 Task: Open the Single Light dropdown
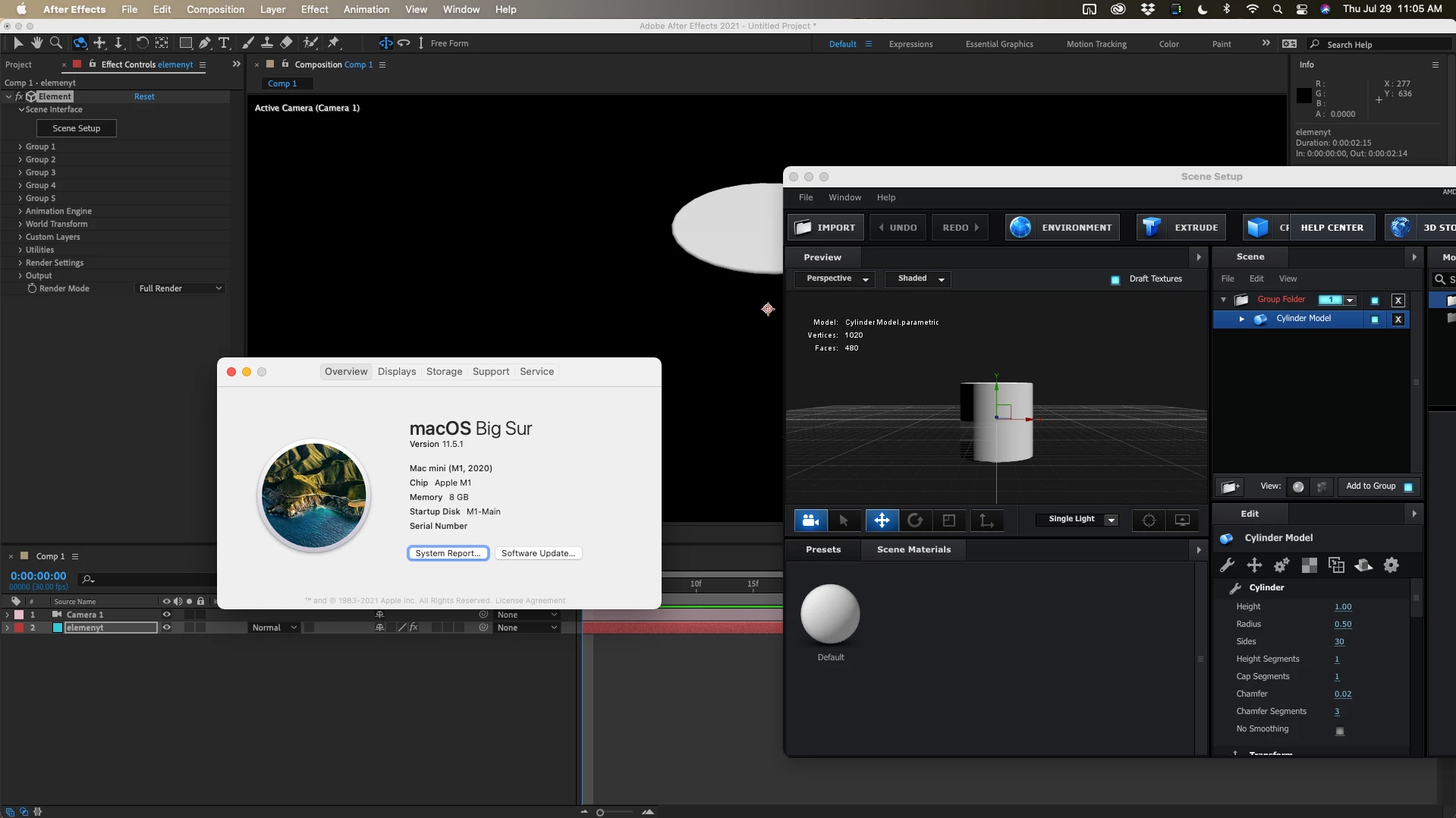(x=1077, y=519)
